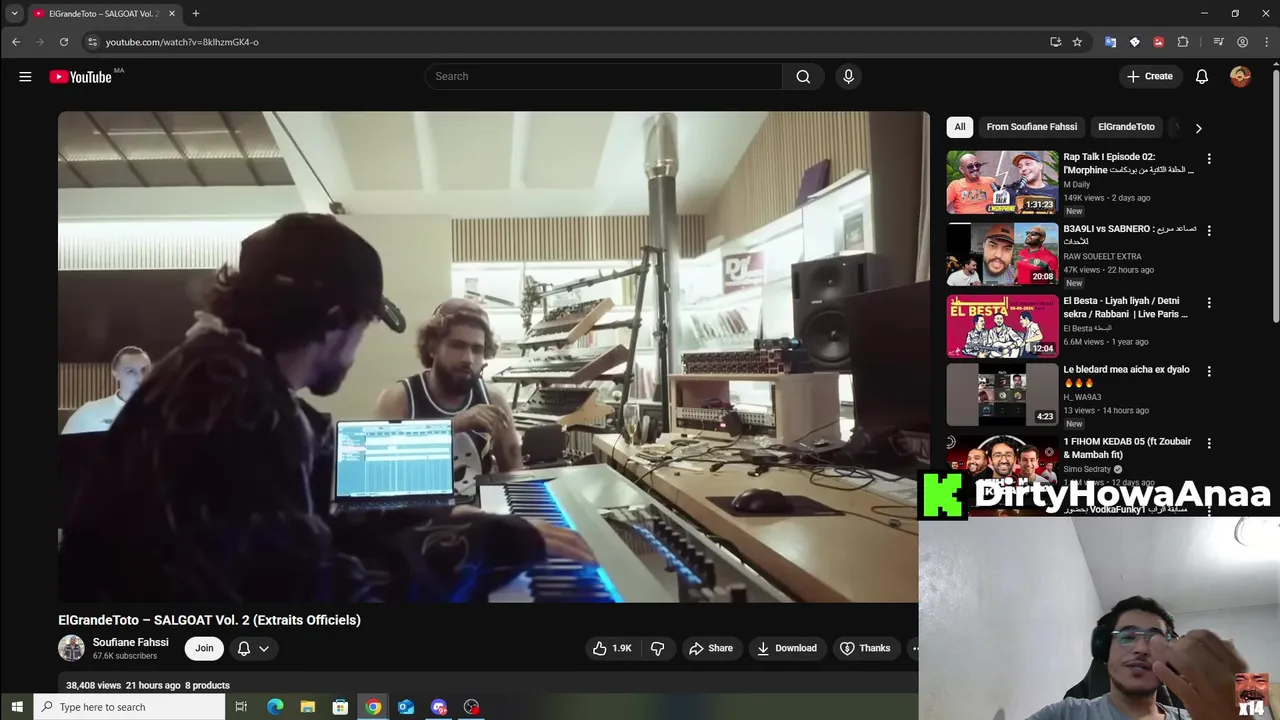This screenshot has height=720, width=1280.
Task: Click the Chrome address bar URL
Action: (182, 42)
